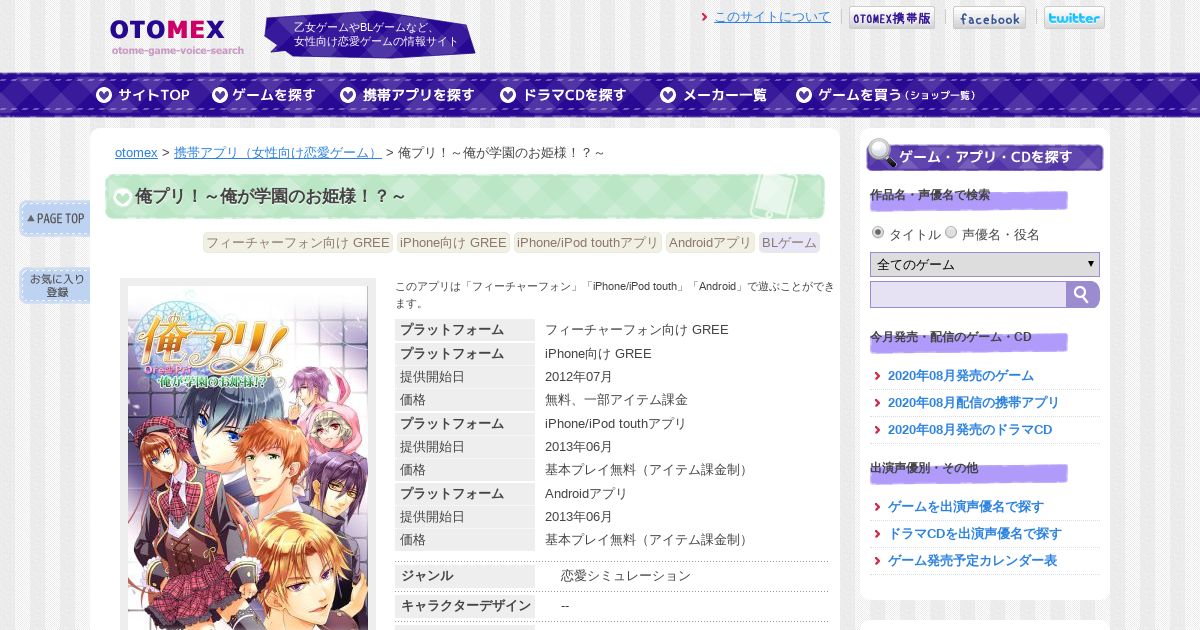
Task: Click 2012年07月 start date value
Action: (x=579, y=377)
